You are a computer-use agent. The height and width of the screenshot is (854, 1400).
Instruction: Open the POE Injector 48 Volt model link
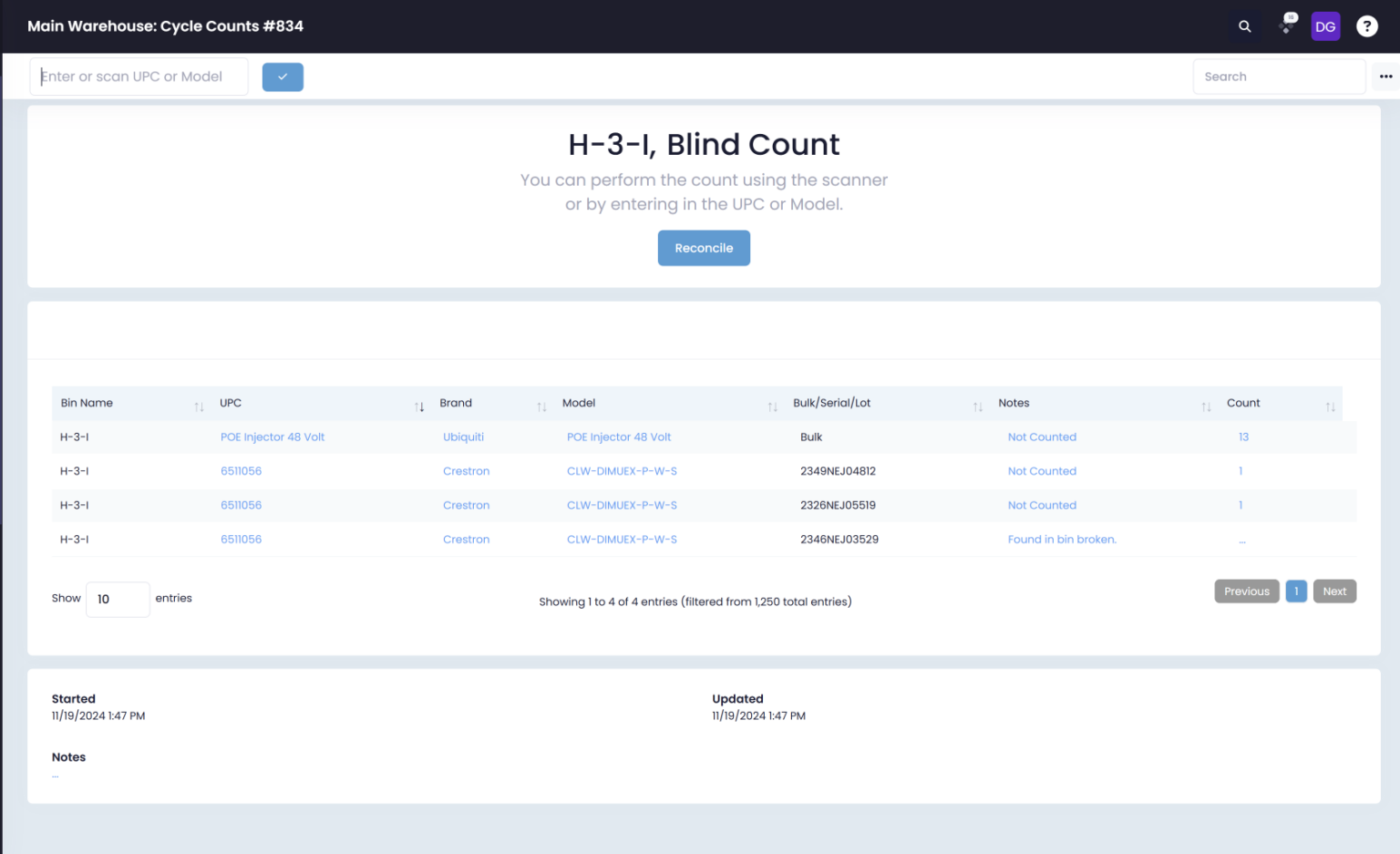tap(619, 437)
